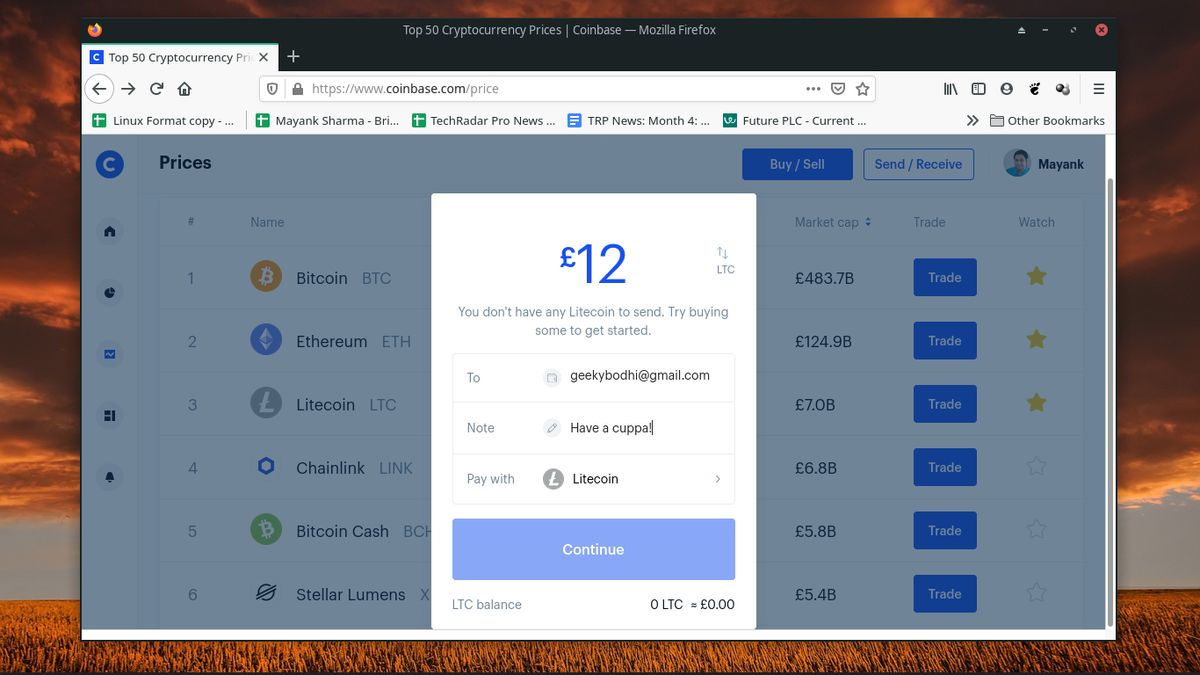Screen dimensions: 1200x675
Task: Open the TechRadar Pro News bookmark
Action: click(x=486, y=120)
